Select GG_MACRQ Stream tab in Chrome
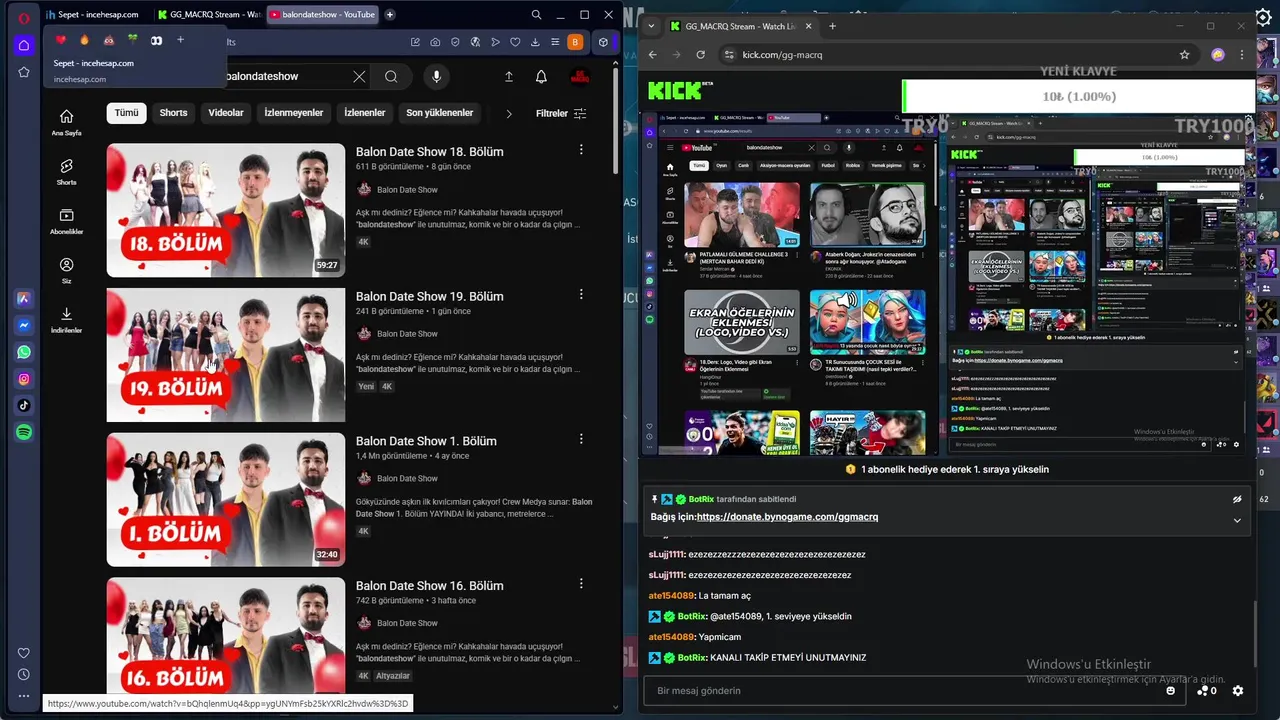 (740, 26)
